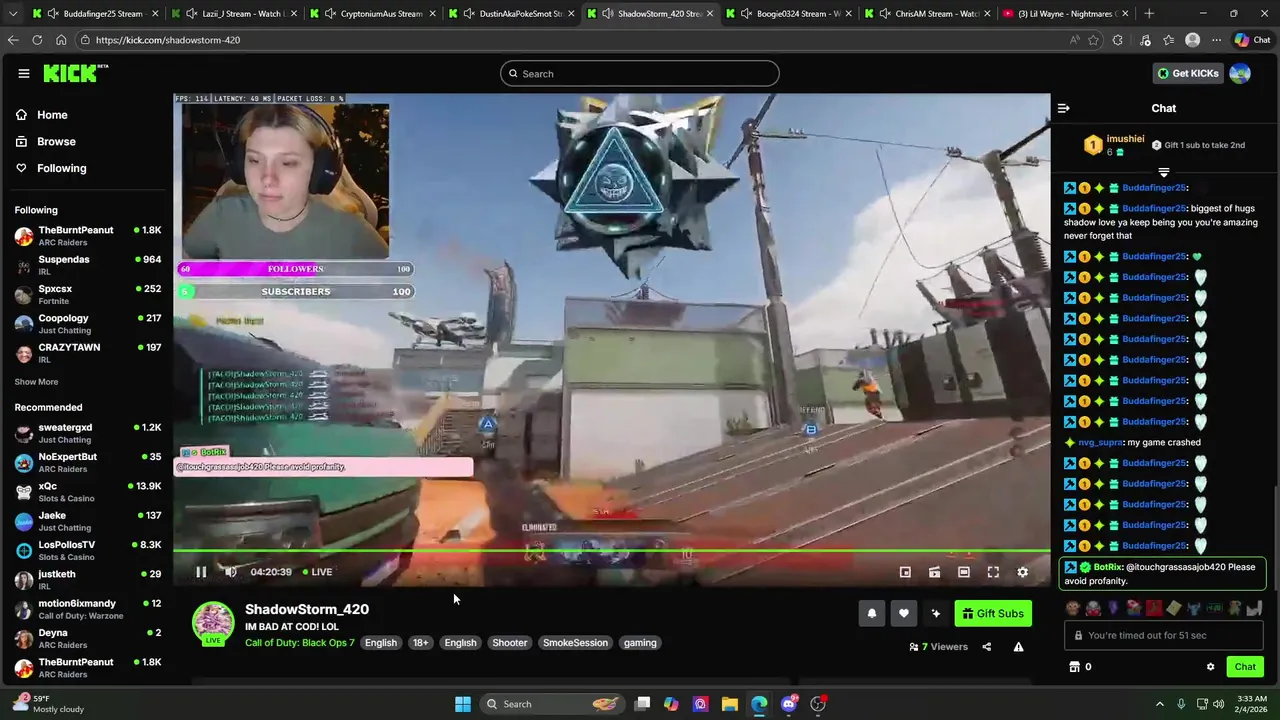Open Copilot Chat in browser toolbar
Viewport: 1280px width, 720px height.
point(1254,40)
